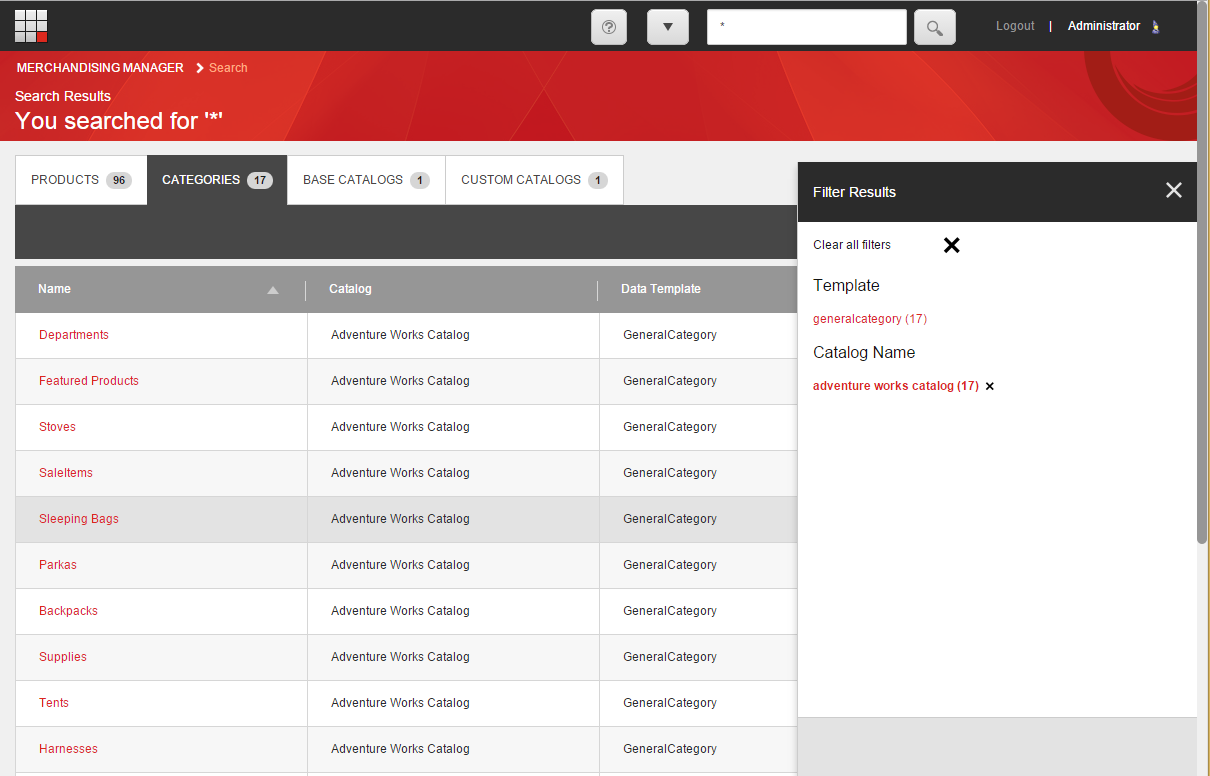Screen dimensions: 1210x776
Task: Click the vertical page scrollbar
Action: [x=1202, y=300]
